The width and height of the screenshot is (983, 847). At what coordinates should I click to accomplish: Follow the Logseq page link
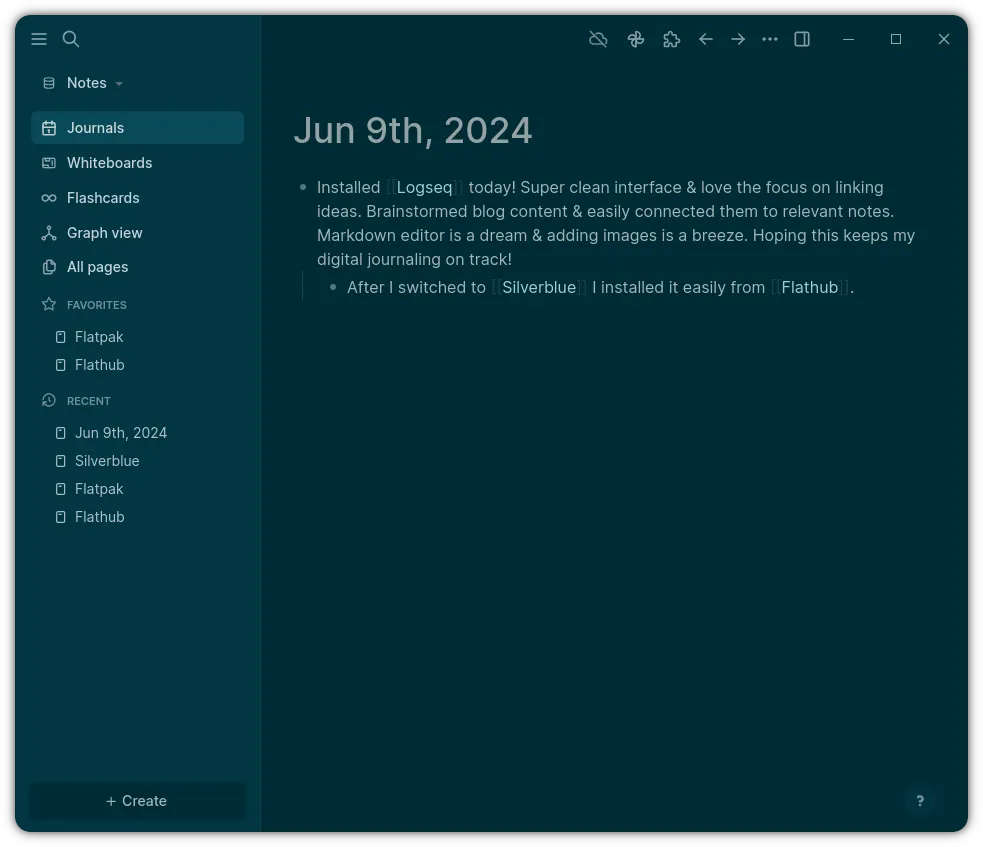pos(424,188)
